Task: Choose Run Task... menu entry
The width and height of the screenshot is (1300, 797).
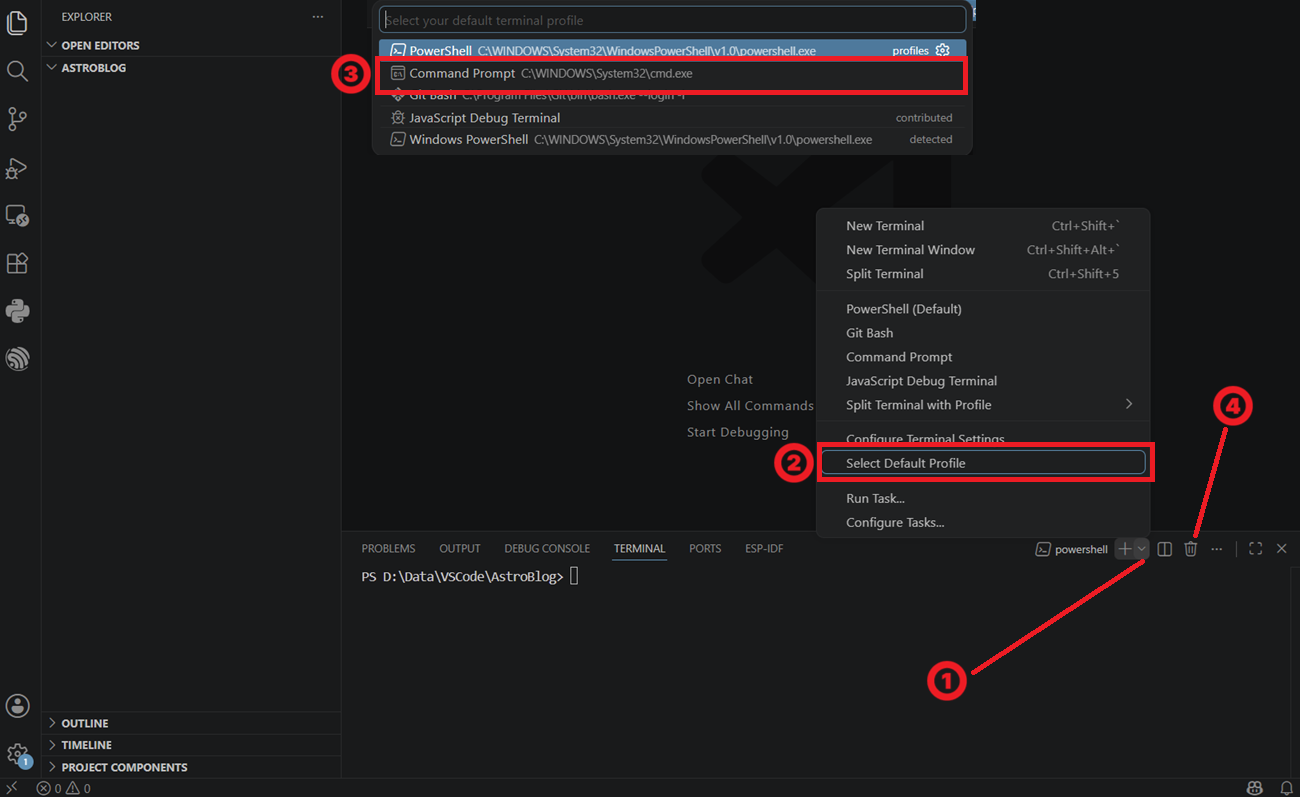Action: 983,498
